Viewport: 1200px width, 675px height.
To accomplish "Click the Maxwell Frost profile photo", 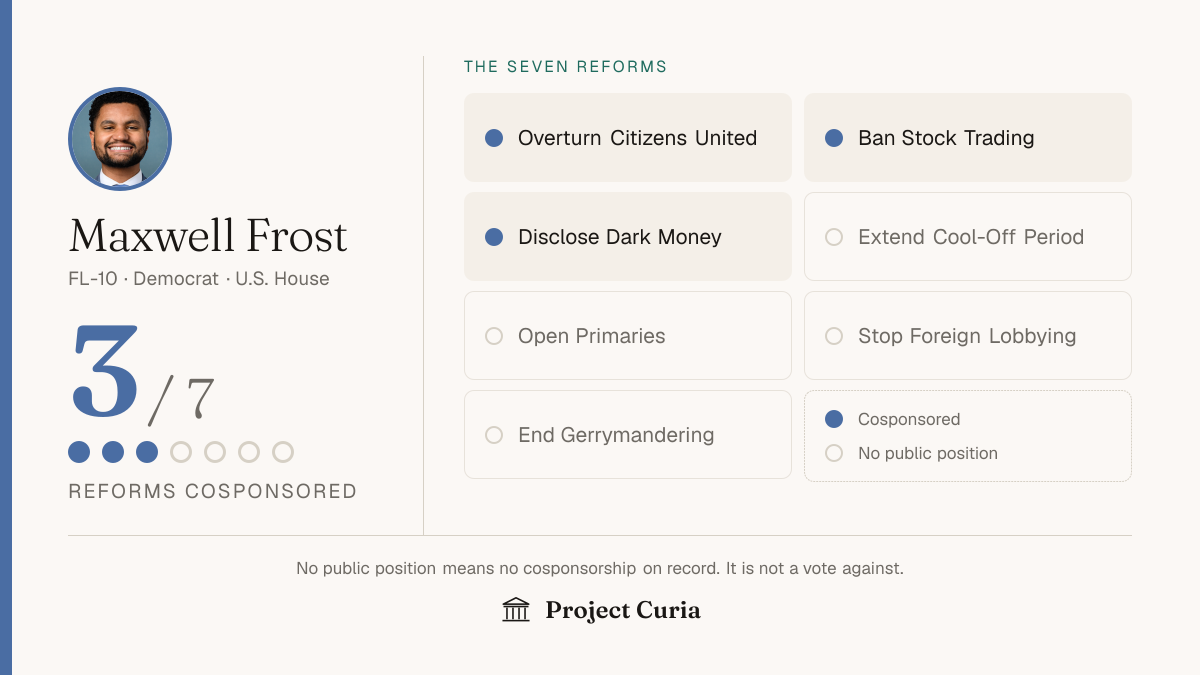I will point(120,139).
